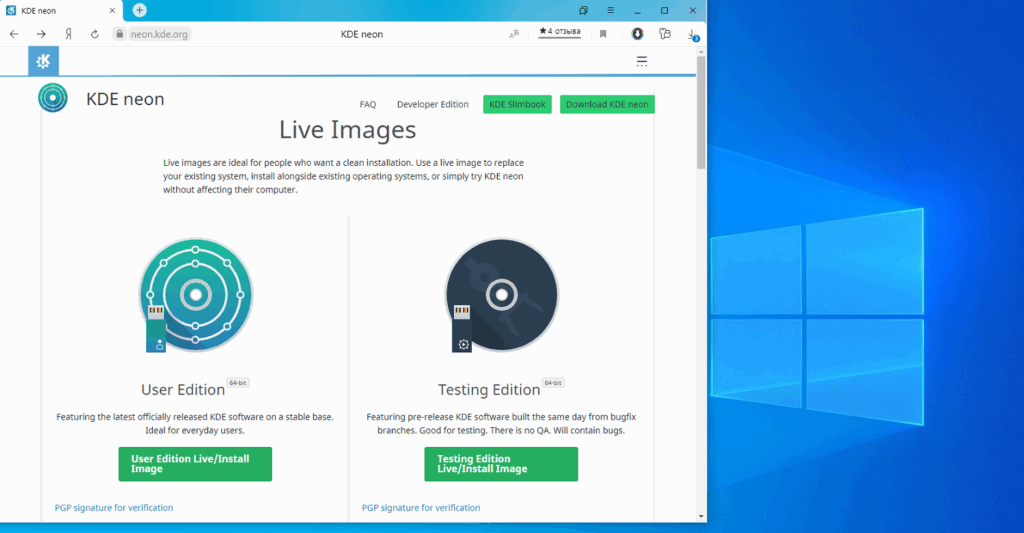Image resolution: width=1024 pixels, height=533 pixels.
Task: Open the hamburger menu on the KDE page
Action: [x=642, y=61]
